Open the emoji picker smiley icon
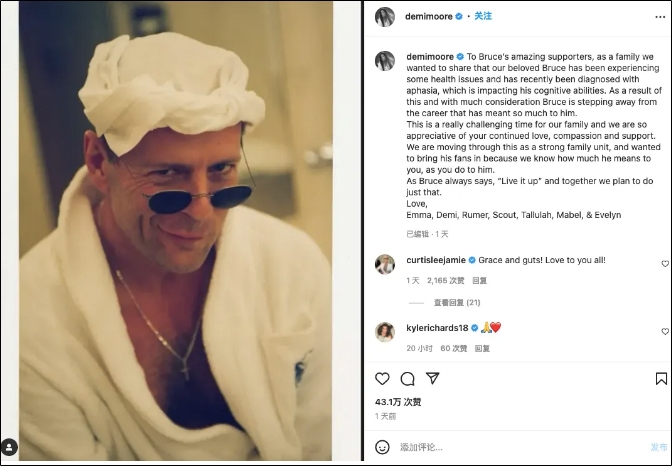672x466 pixels. (x=382, y=447)
